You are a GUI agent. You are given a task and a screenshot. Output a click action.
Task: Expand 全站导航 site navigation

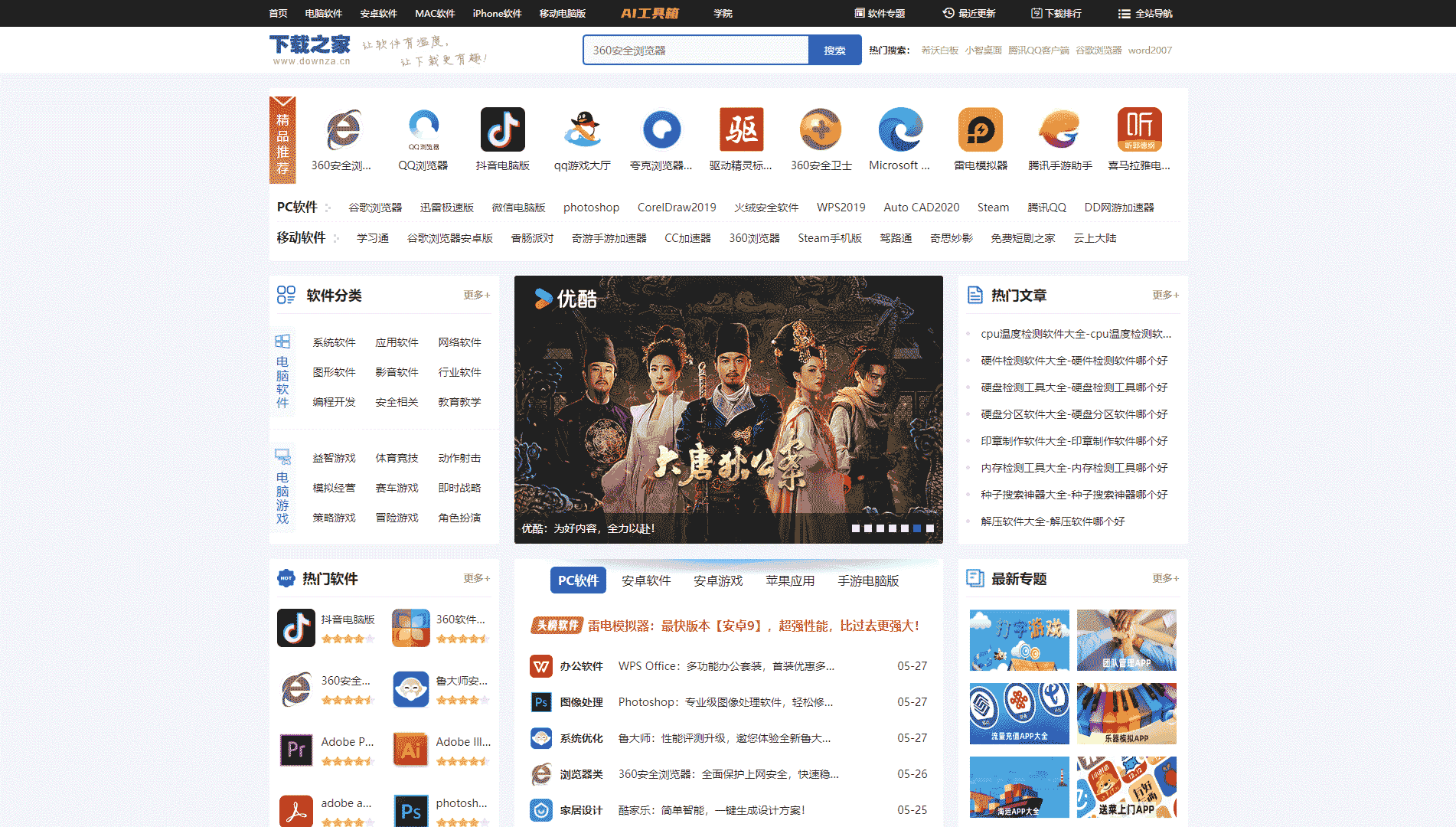[x=1145, y=13]
